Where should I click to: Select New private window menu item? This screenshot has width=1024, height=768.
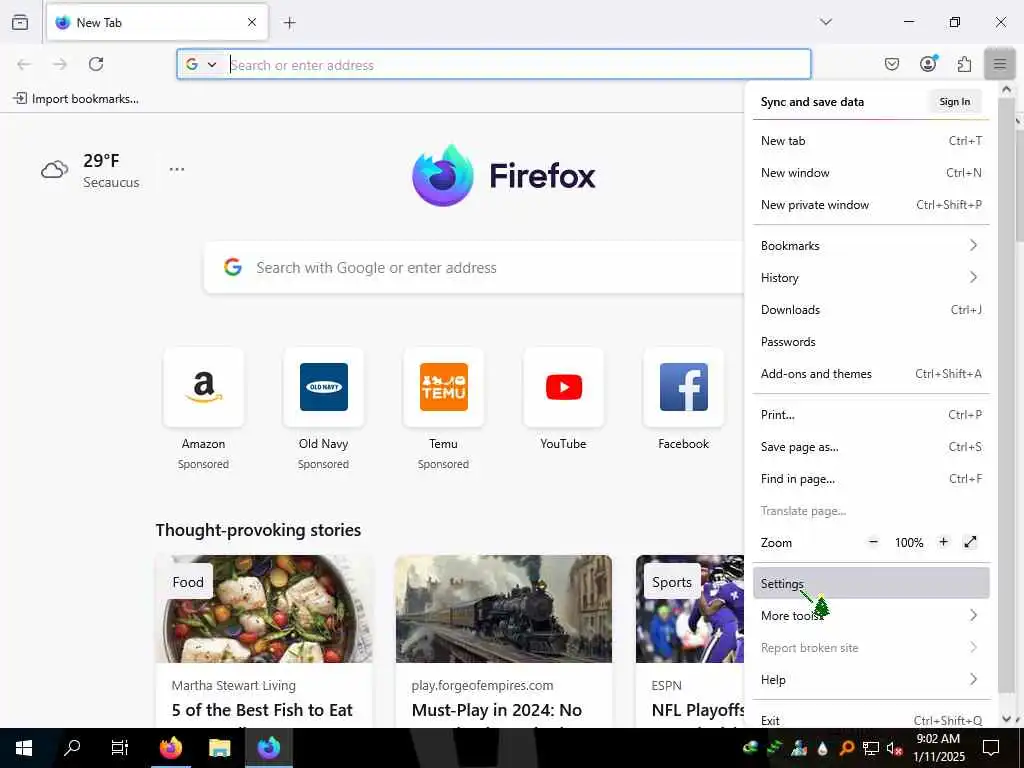871,204
